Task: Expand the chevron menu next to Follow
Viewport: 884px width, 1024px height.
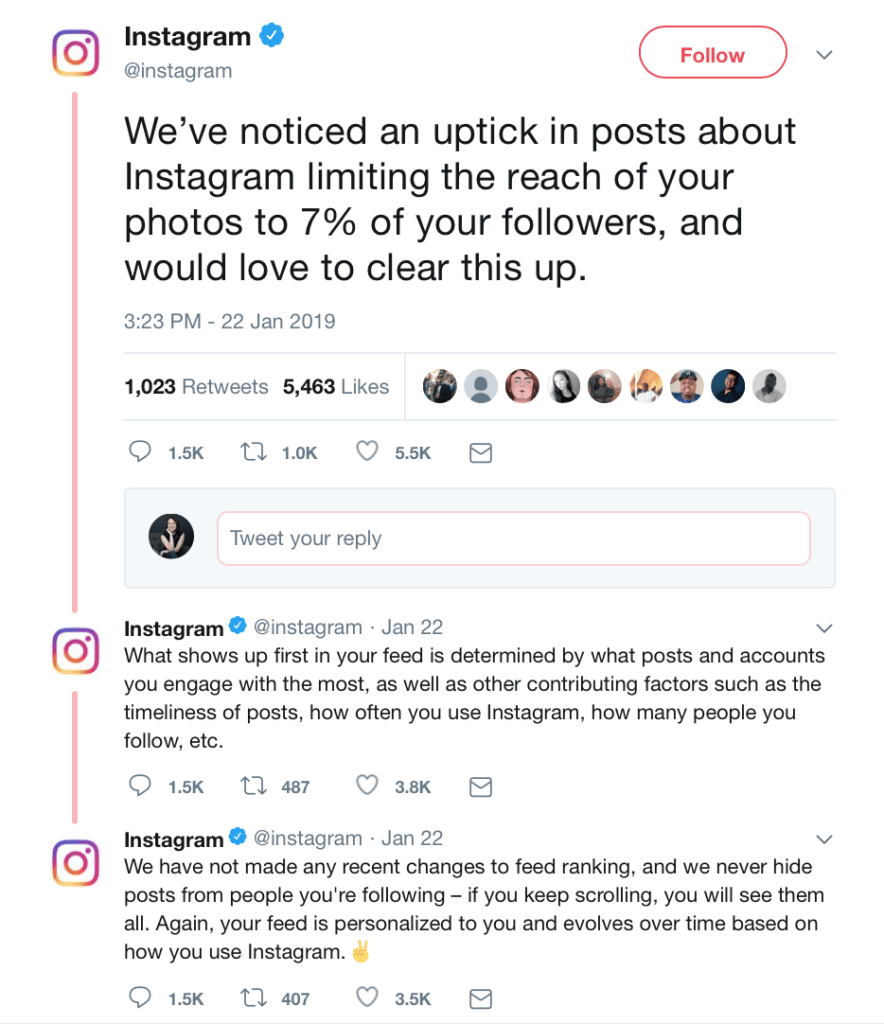Action: pos(824,55)
